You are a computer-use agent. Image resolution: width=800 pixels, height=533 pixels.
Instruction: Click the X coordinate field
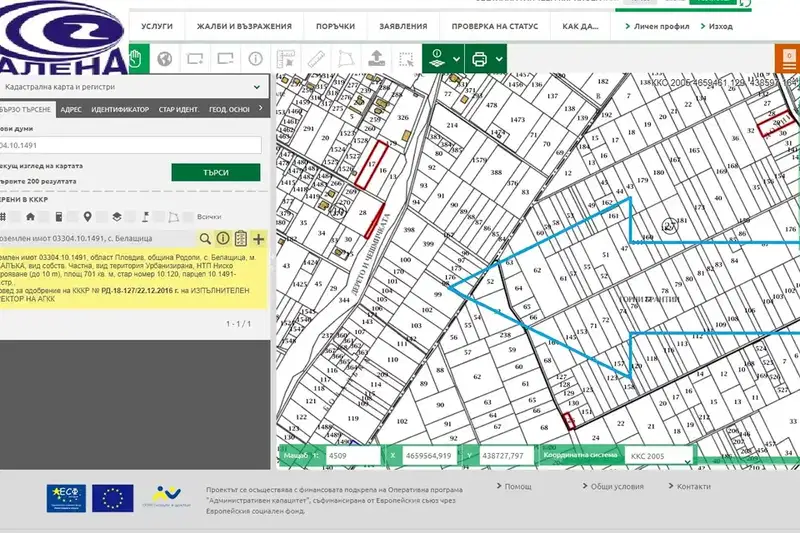pyautogui.click(x=429, y=456)
